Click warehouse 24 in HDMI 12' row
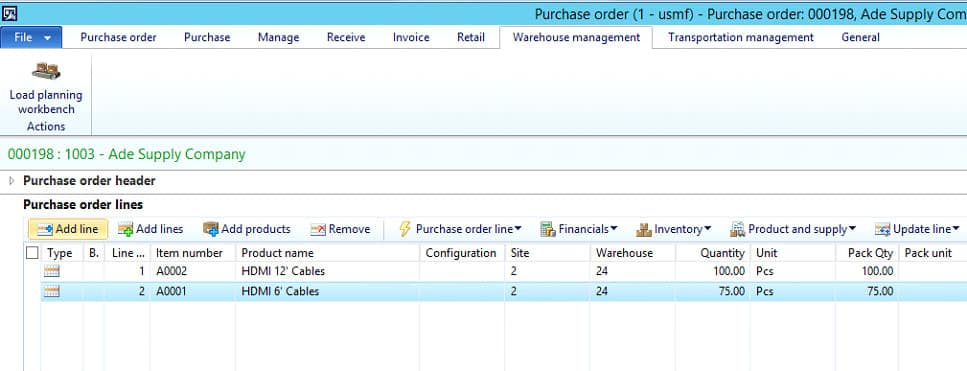 coord(633,272)
